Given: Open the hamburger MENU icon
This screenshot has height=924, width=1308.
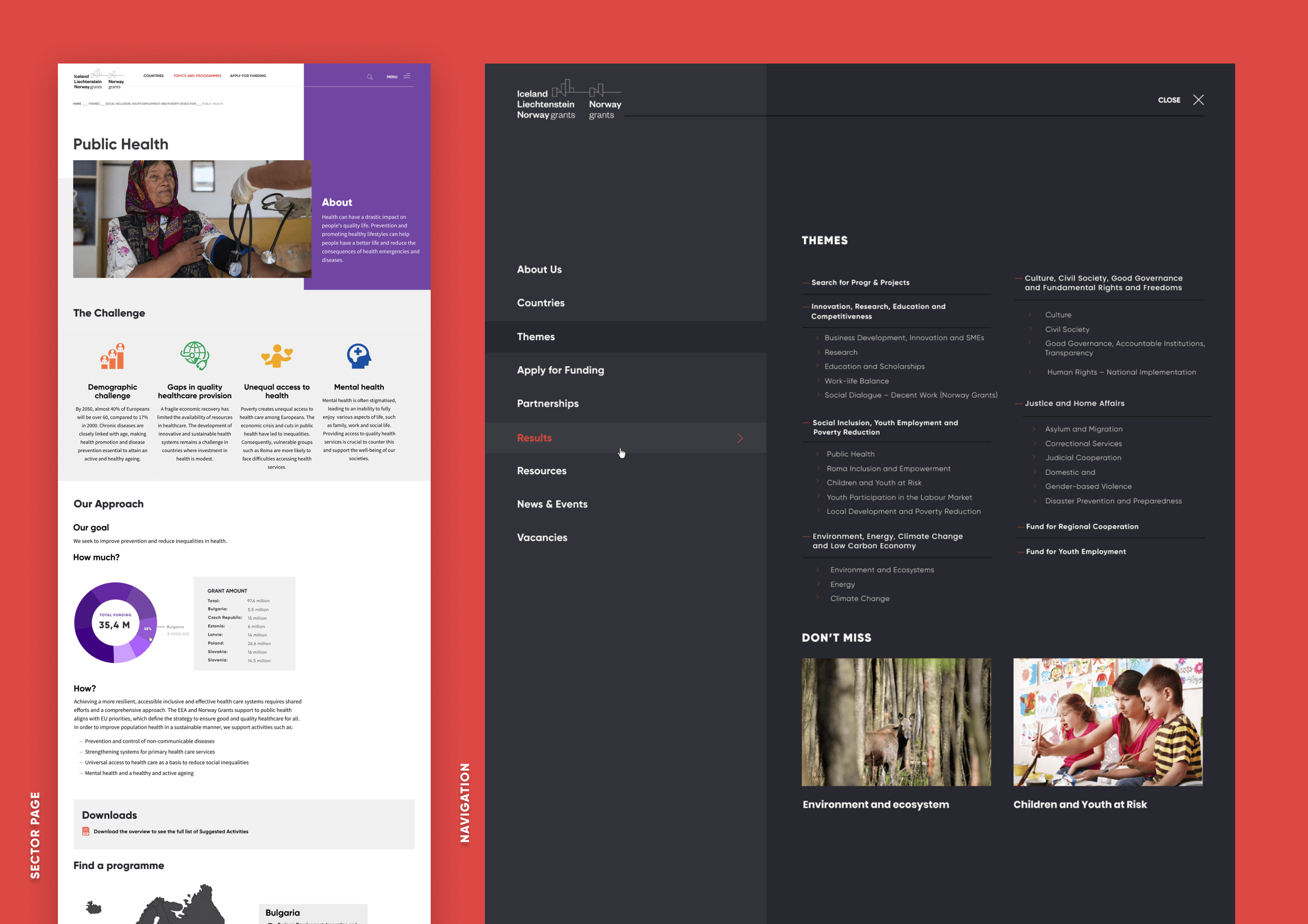Looking at the screenshot, I should (407, 76).
